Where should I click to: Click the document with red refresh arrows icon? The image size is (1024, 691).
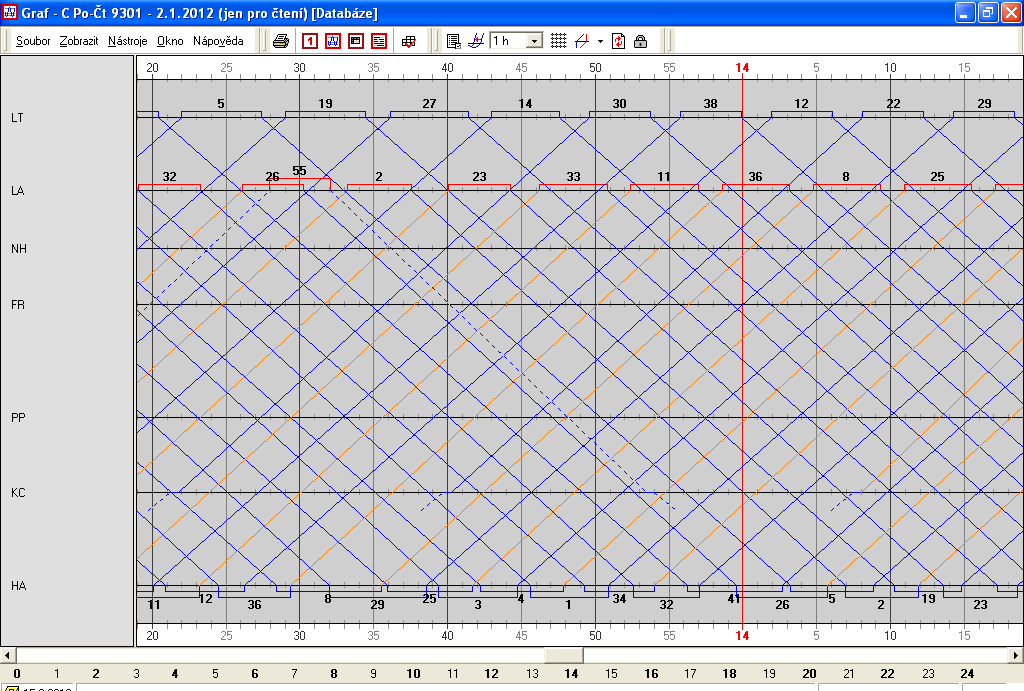(618, 41)
